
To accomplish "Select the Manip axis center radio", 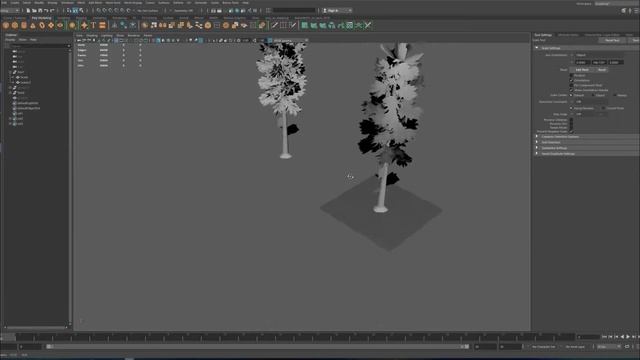I will click(x=615, y=95).
